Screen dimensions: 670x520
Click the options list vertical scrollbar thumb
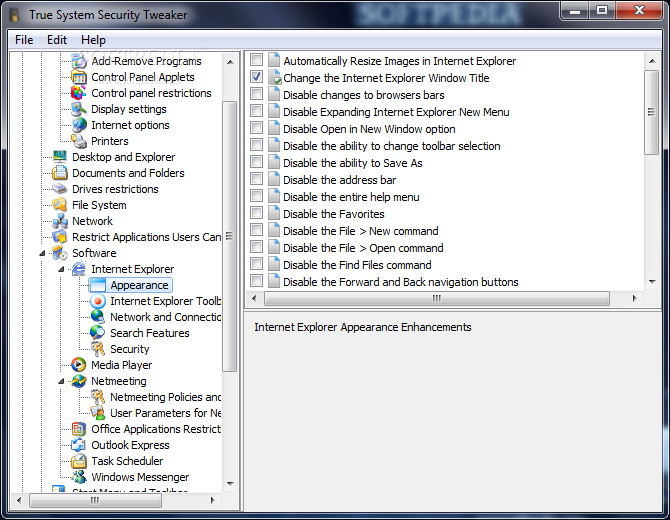click(652, 112)
